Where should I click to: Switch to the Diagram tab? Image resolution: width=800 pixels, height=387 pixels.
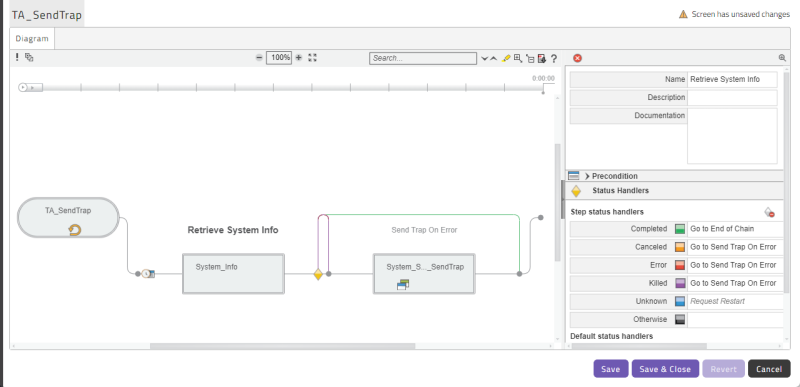[32, 38]
